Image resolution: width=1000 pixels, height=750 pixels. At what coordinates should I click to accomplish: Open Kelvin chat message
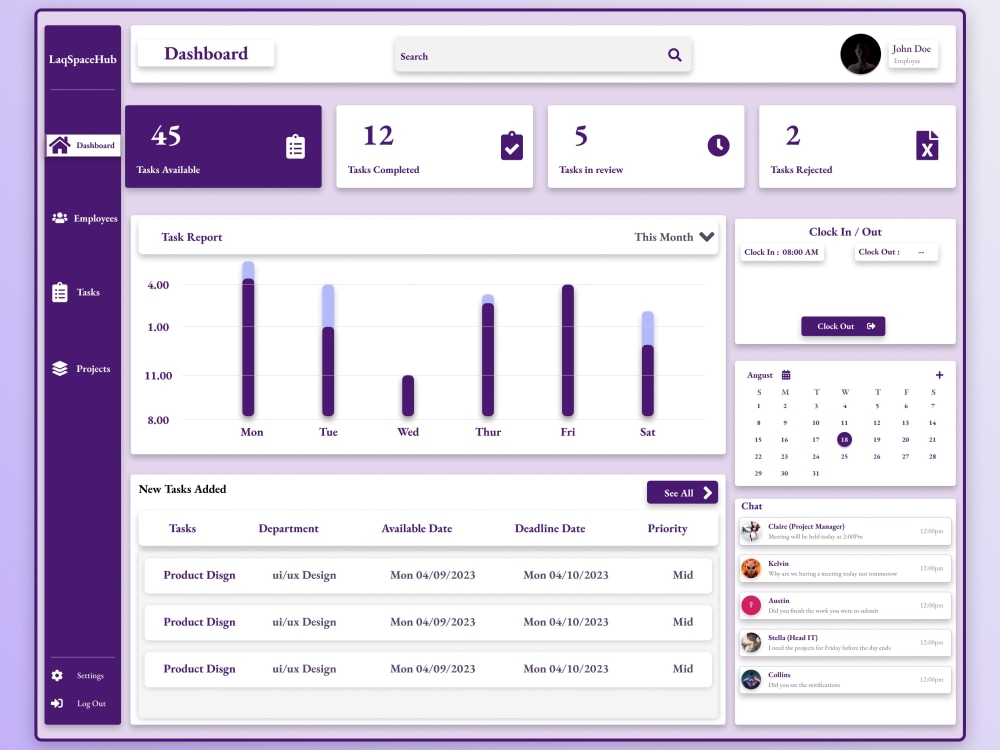click(845, 568)
